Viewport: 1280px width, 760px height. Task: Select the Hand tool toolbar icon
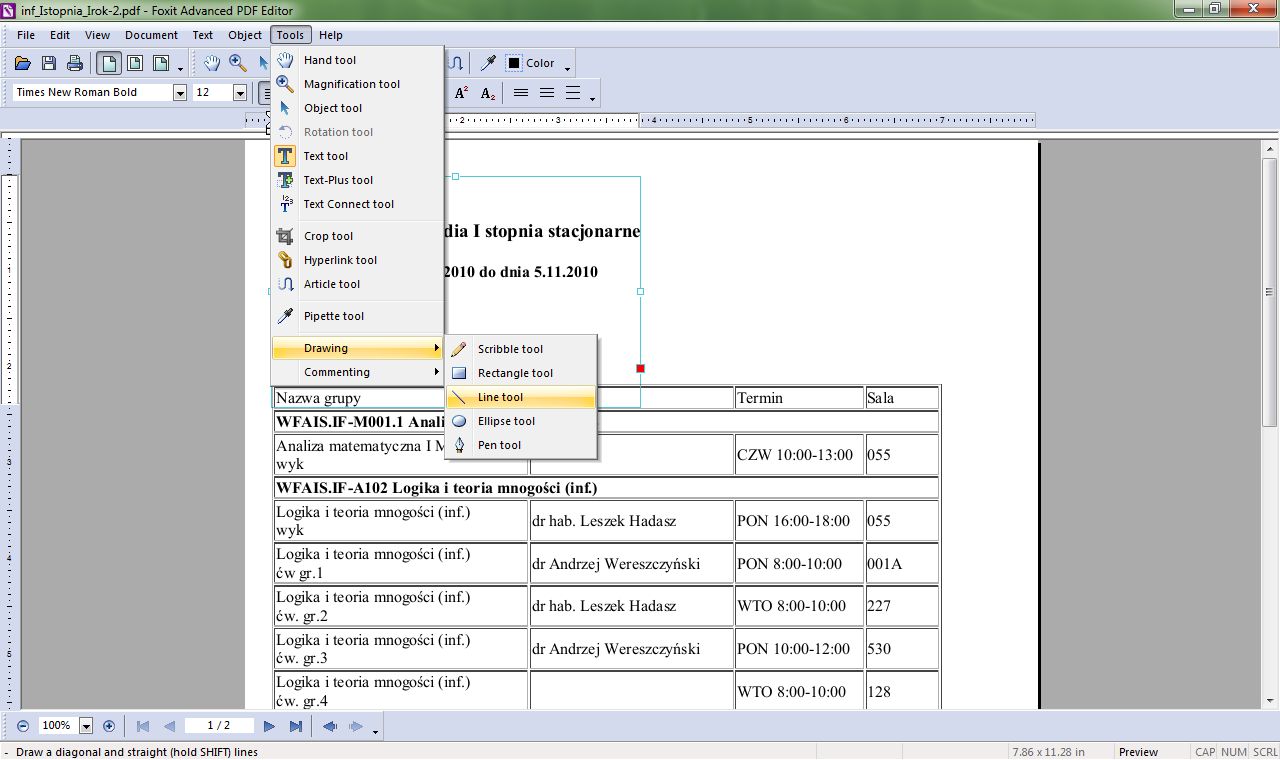(x=212, y=64)
